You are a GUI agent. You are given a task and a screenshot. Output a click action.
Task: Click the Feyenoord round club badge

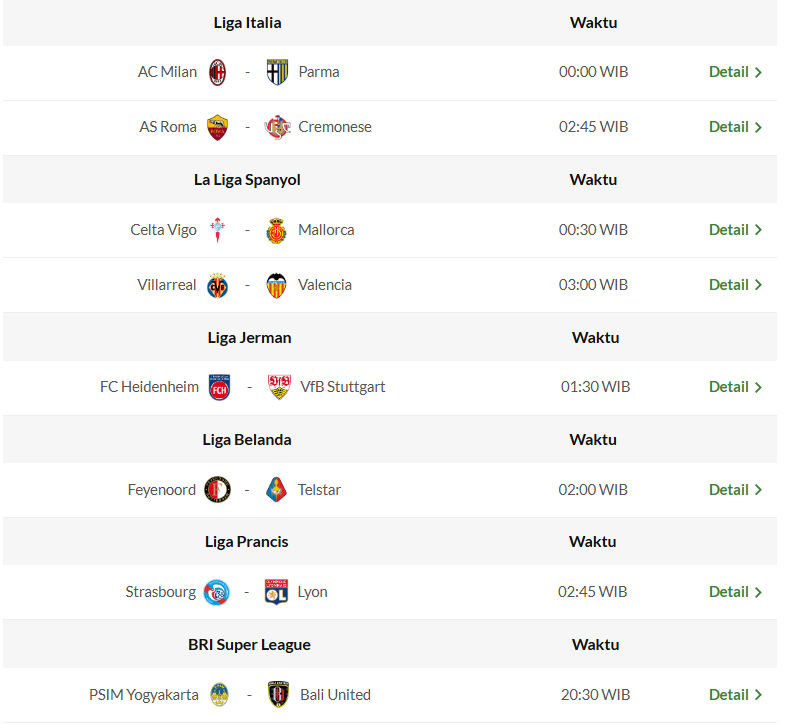point(218,490)
